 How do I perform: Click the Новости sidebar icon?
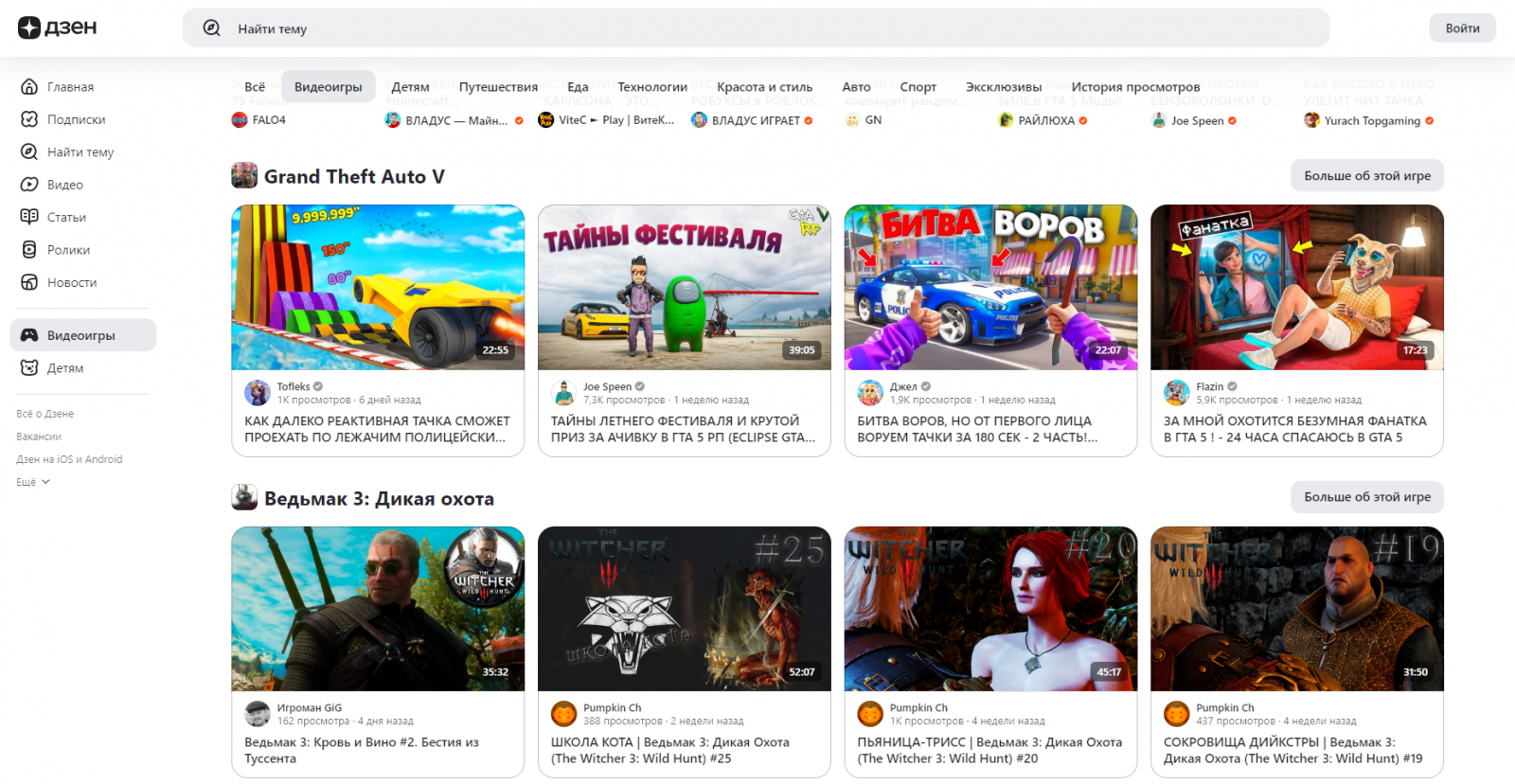tap(29, 282)
